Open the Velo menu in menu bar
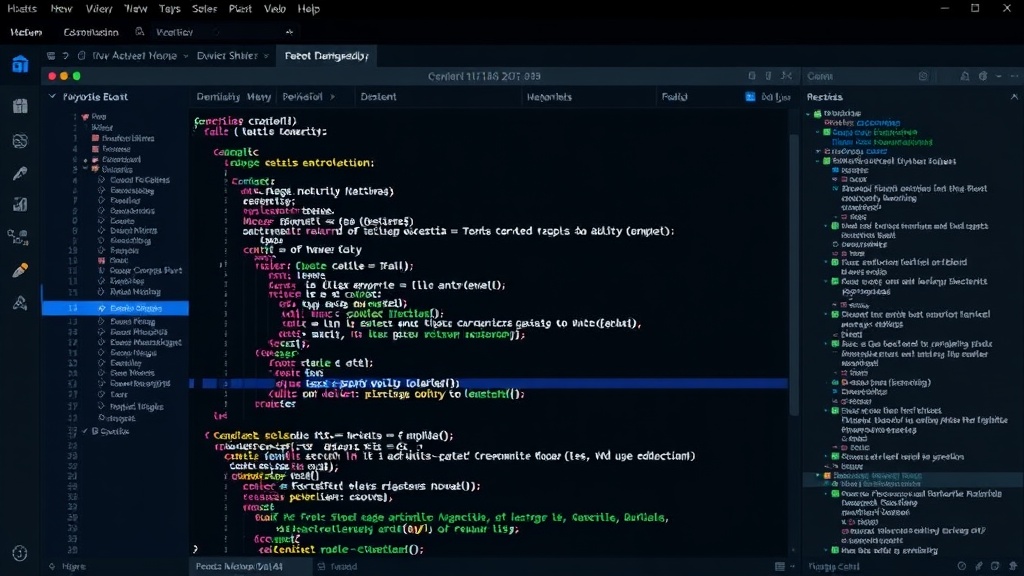 click(x=274, y=9)
